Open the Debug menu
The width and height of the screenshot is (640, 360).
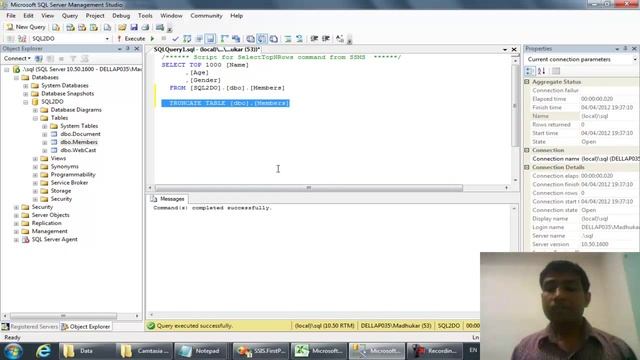point(121,16)
